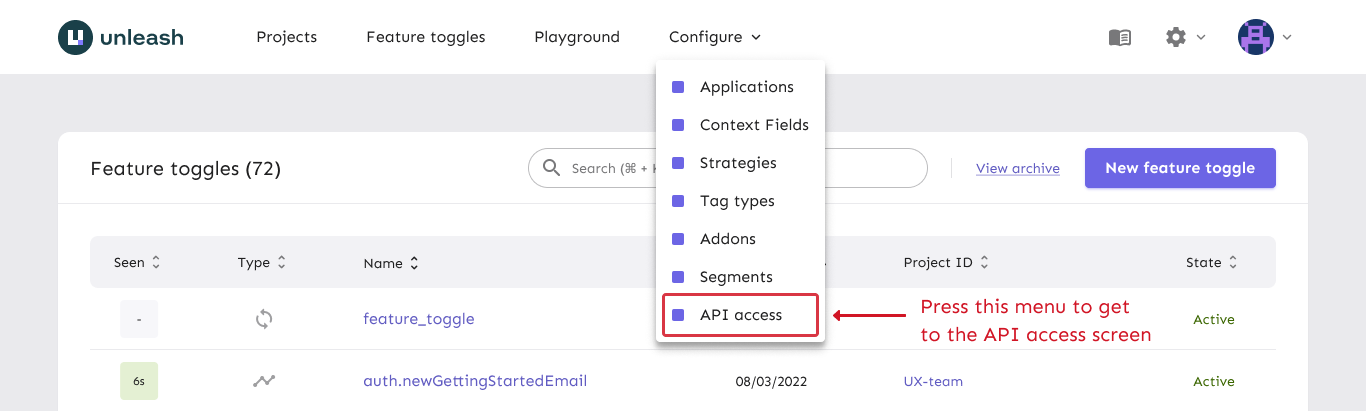1366x411 pixels.
Task: Choose Segments in the Configure menu
Action: click(x=736, y=277)
